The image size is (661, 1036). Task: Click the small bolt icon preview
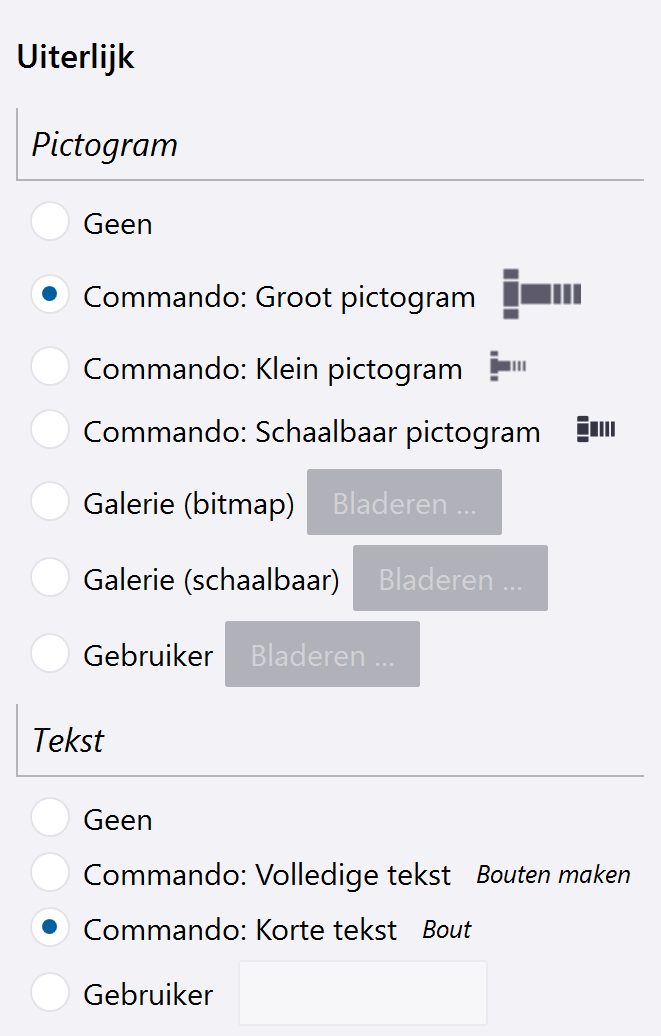(x=508, y=367)
